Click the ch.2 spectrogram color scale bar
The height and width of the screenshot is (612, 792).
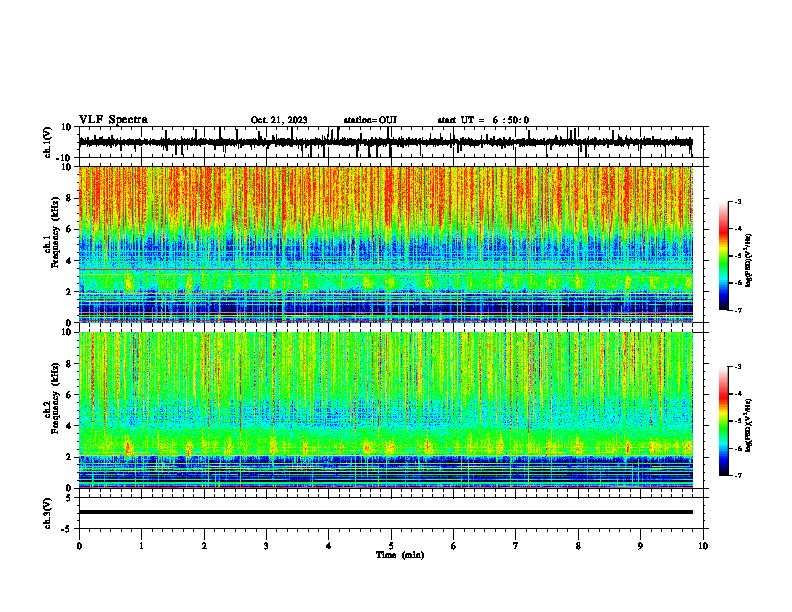tap(723, 421)
